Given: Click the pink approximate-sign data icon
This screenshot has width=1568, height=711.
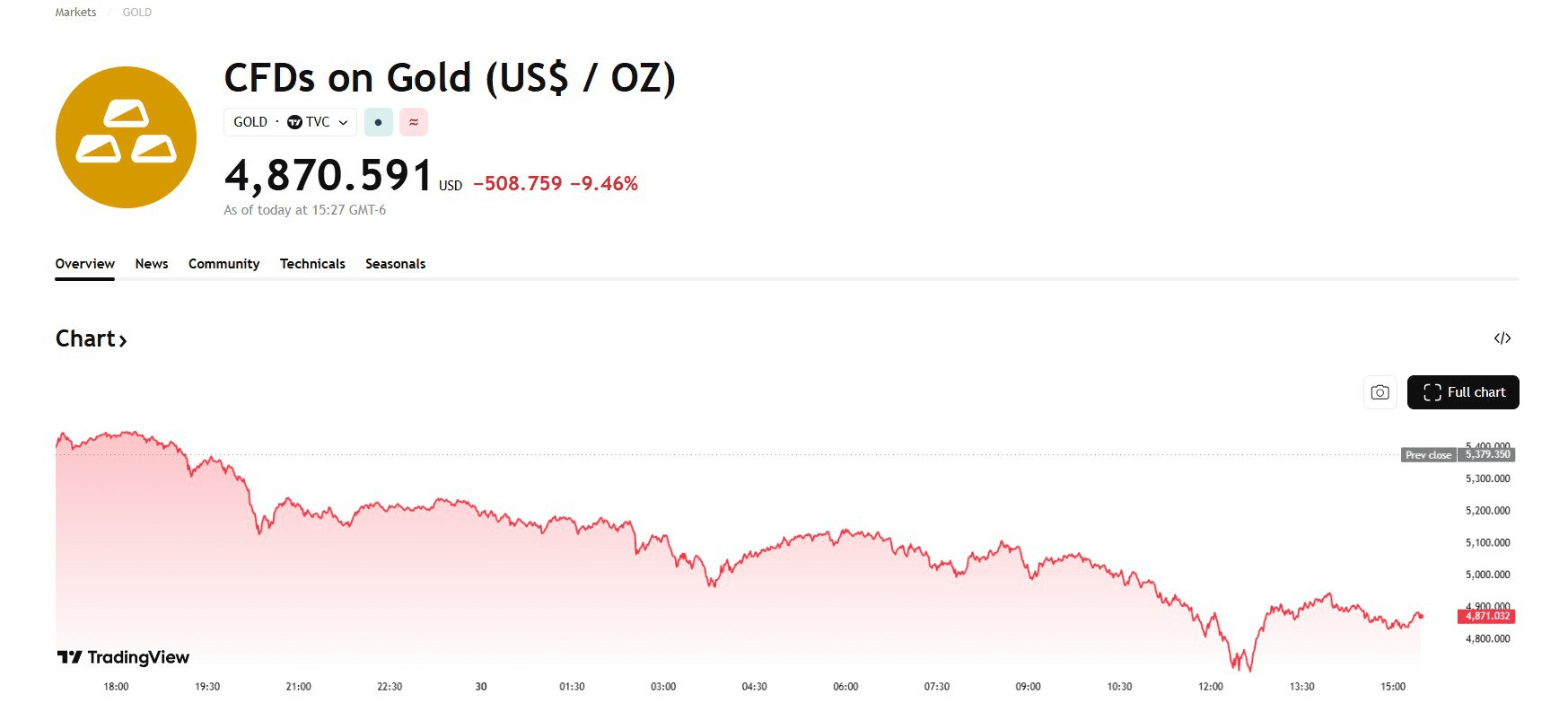Looking at the screenshot, I should pyautogui.click(x=413, y=122).
